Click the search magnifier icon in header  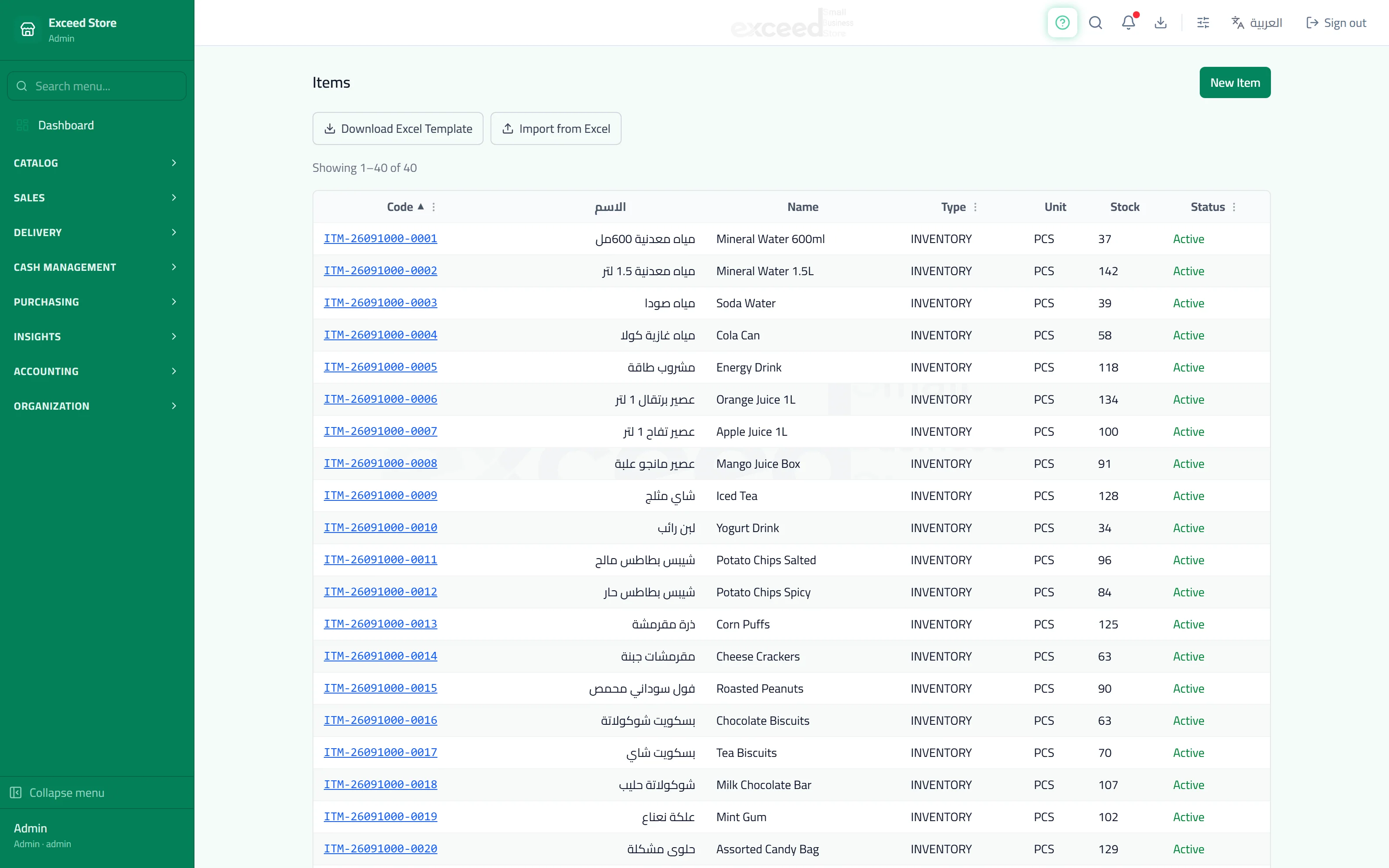point(1095,23)
